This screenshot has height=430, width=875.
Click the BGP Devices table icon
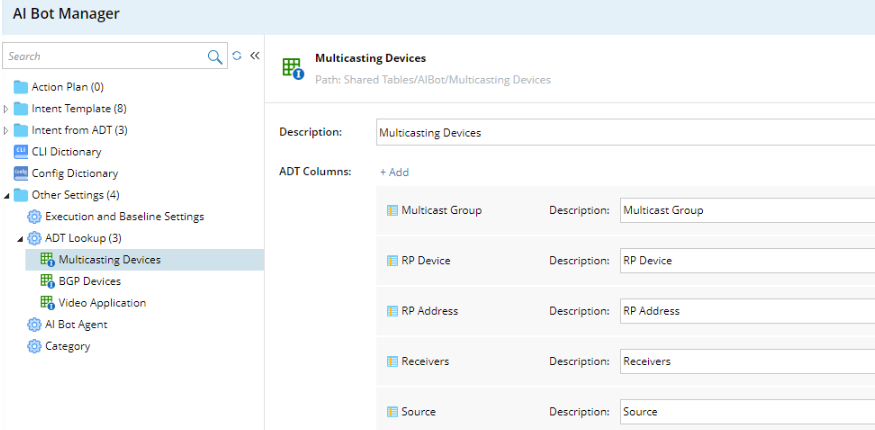[47, 281]
